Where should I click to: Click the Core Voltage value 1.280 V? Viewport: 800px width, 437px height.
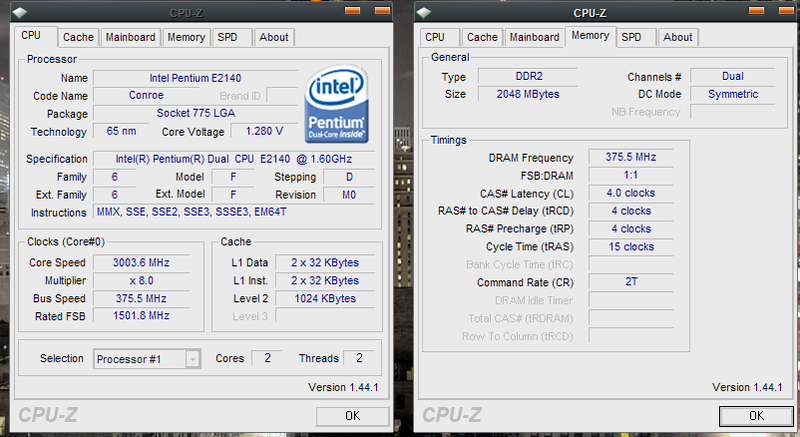264,131
